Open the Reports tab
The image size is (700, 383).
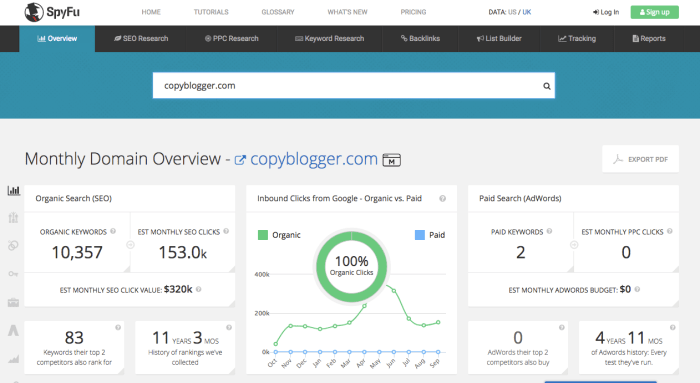[x=649, y=38]
